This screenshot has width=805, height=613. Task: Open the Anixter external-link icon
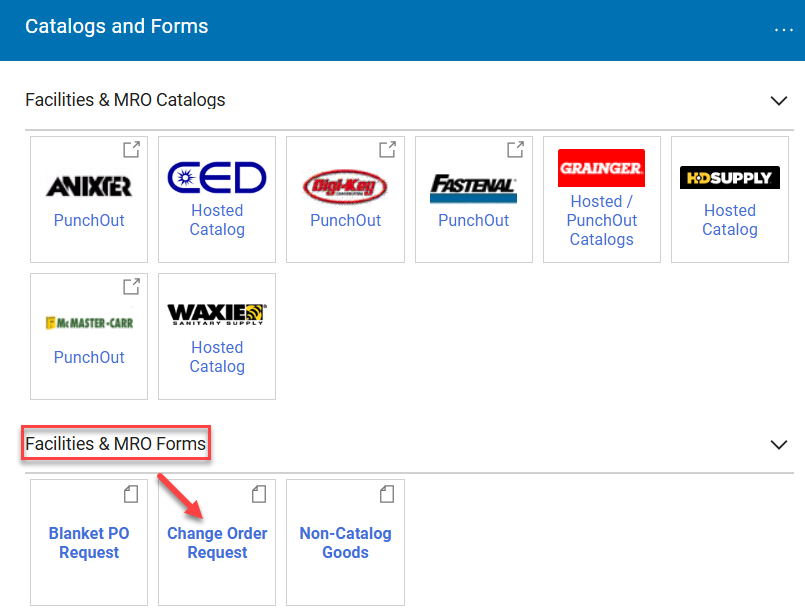(131, 149)
